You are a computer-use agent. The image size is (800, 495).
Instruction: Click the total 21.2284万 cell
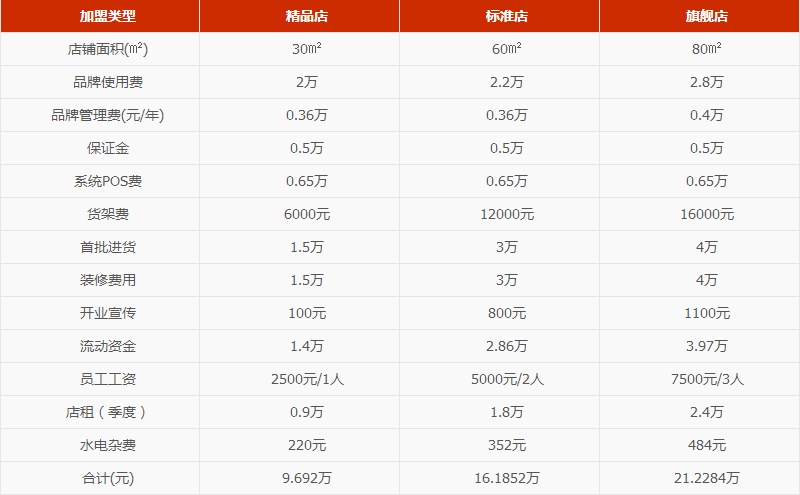point(707,478)
